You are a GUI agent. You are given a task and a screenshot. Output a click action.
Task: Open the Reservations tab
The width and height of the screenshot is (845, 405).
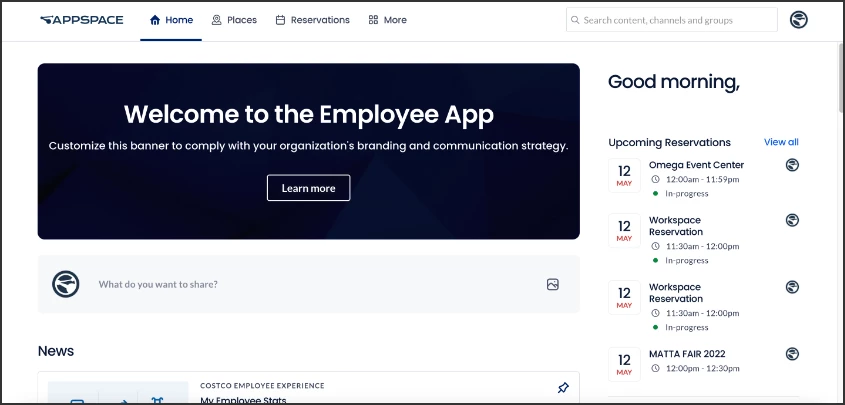pyautogui.click(x=313, y=20)
